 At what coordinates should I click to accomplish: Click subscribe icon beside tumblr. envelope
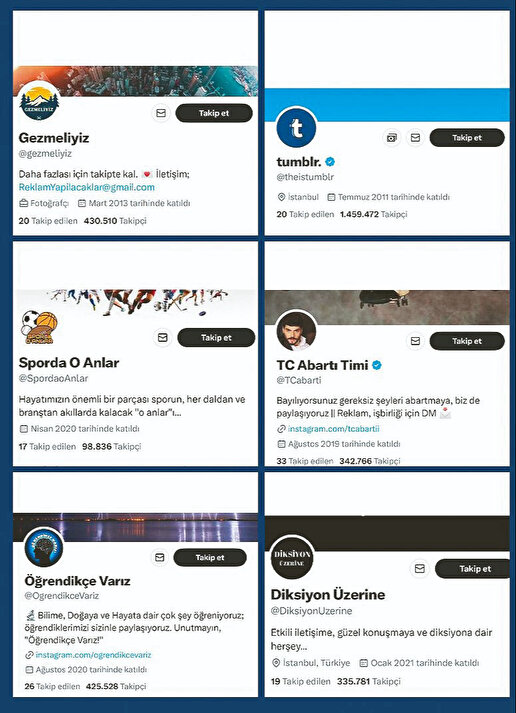[392, 137]
